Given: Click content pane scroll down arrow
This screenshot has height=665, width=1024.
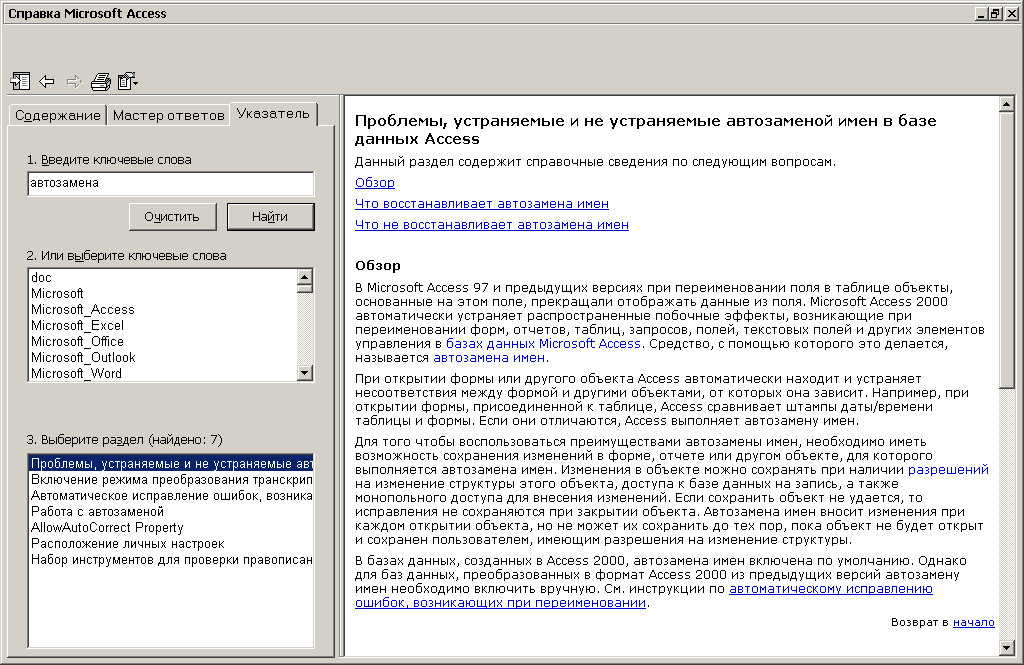Looking at the screenshot, I should (x=1006, y=647).
